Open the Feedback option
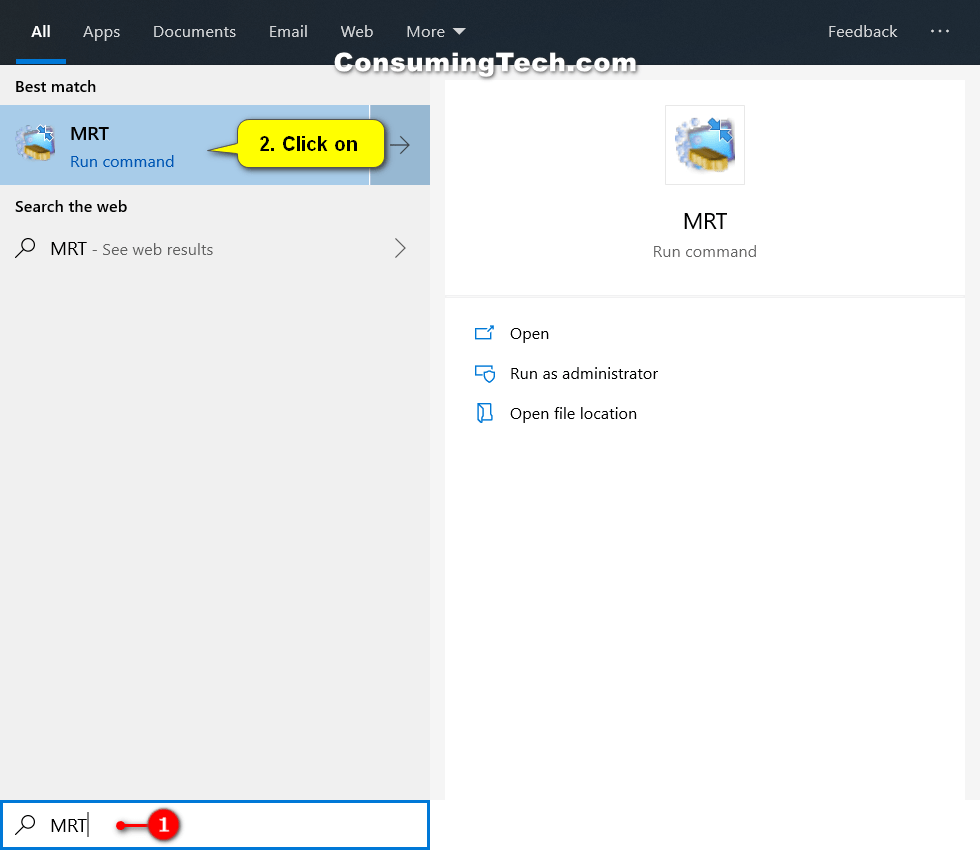This screenshot has width=980, height=850. point(862,31)
